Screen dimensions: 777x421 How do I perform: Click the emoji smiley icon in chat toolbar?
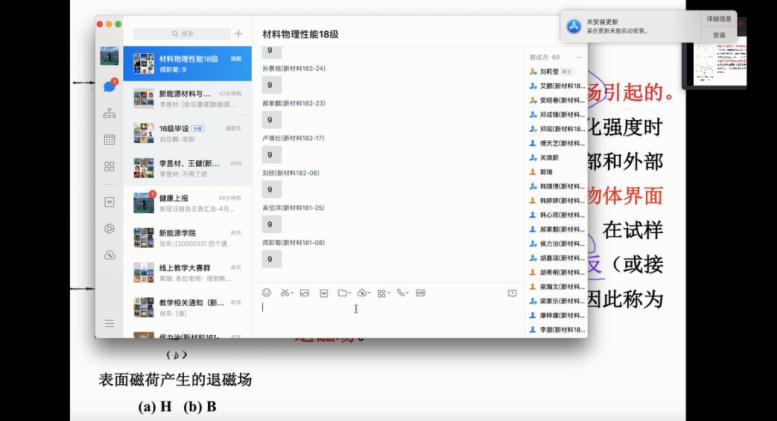point(267,293)
